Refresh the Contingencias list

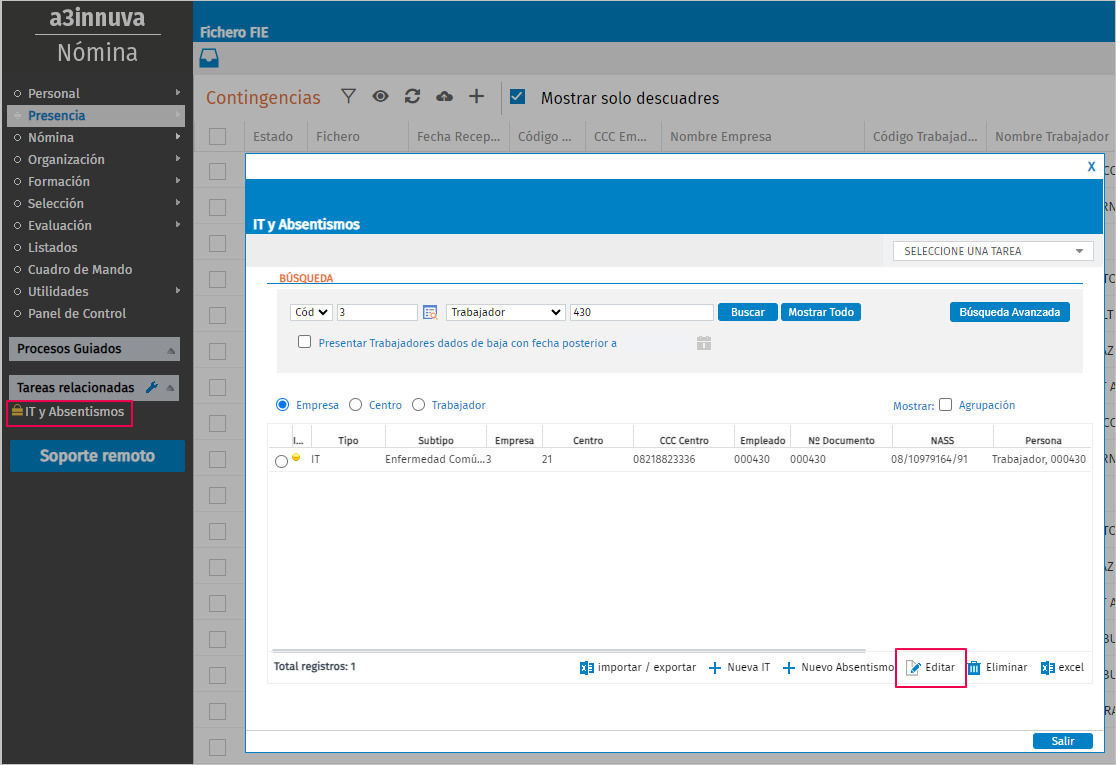click(x=412, y=96)
